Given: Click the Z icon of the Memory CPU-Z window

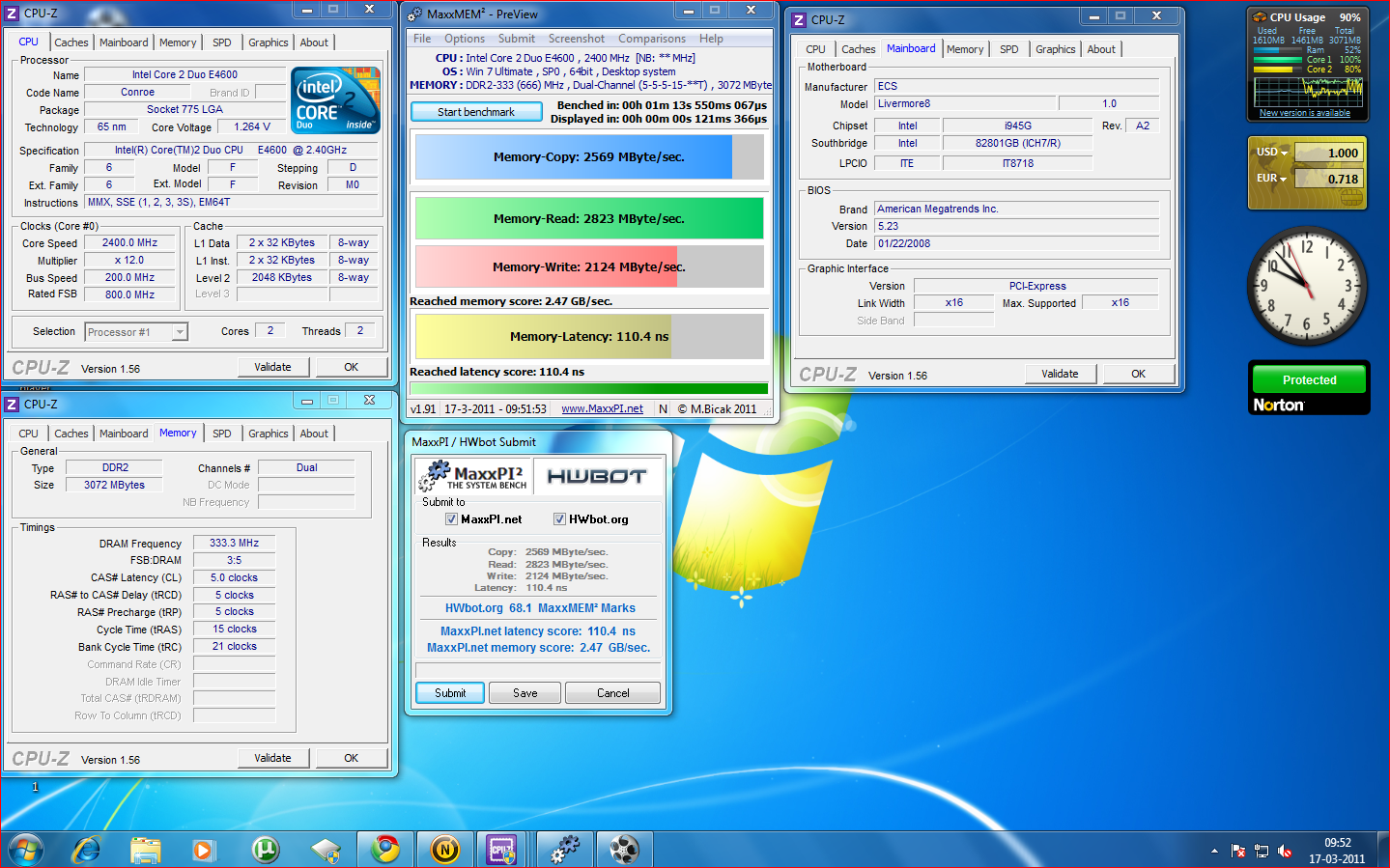Looking at the screenshot, I should coord(12,405).
